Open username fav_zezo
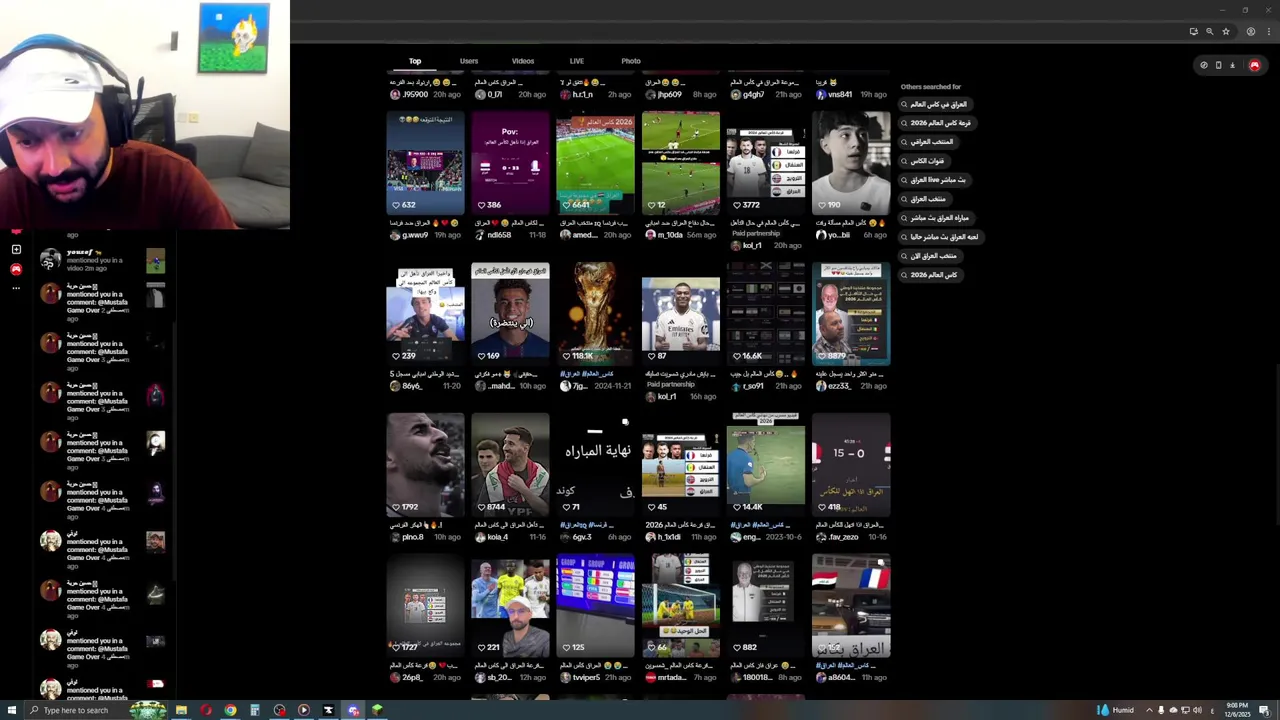 (843, 537)
